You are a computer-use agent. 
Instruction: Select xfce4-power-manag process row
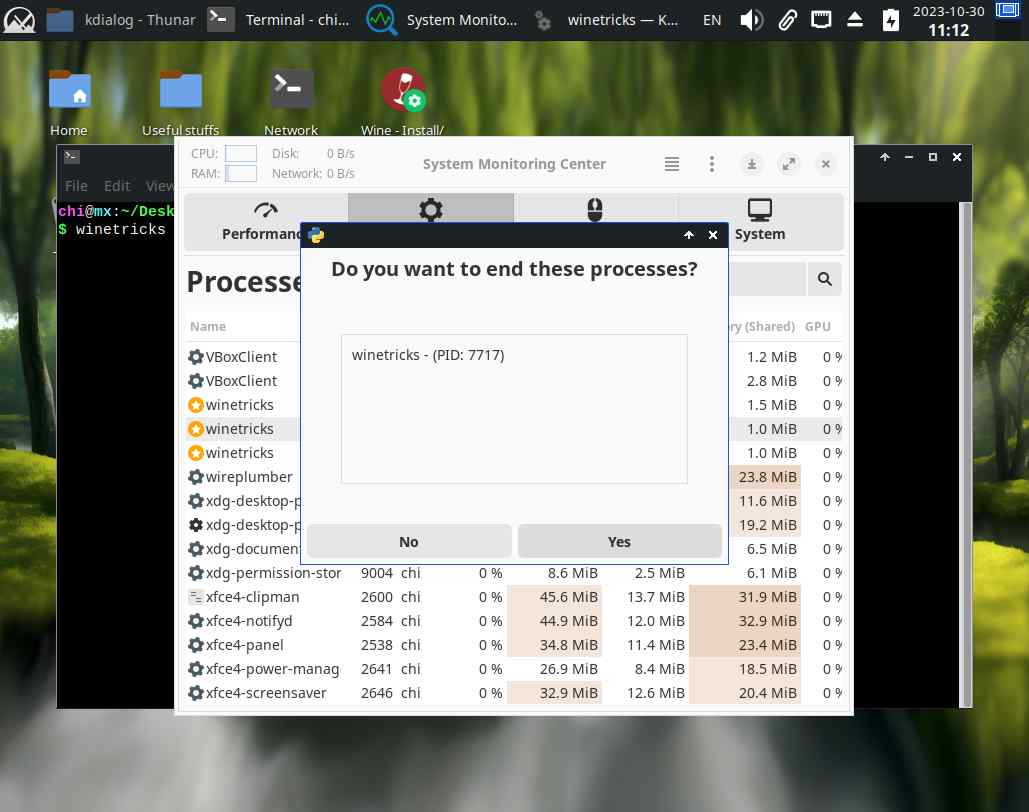point(514,669)
